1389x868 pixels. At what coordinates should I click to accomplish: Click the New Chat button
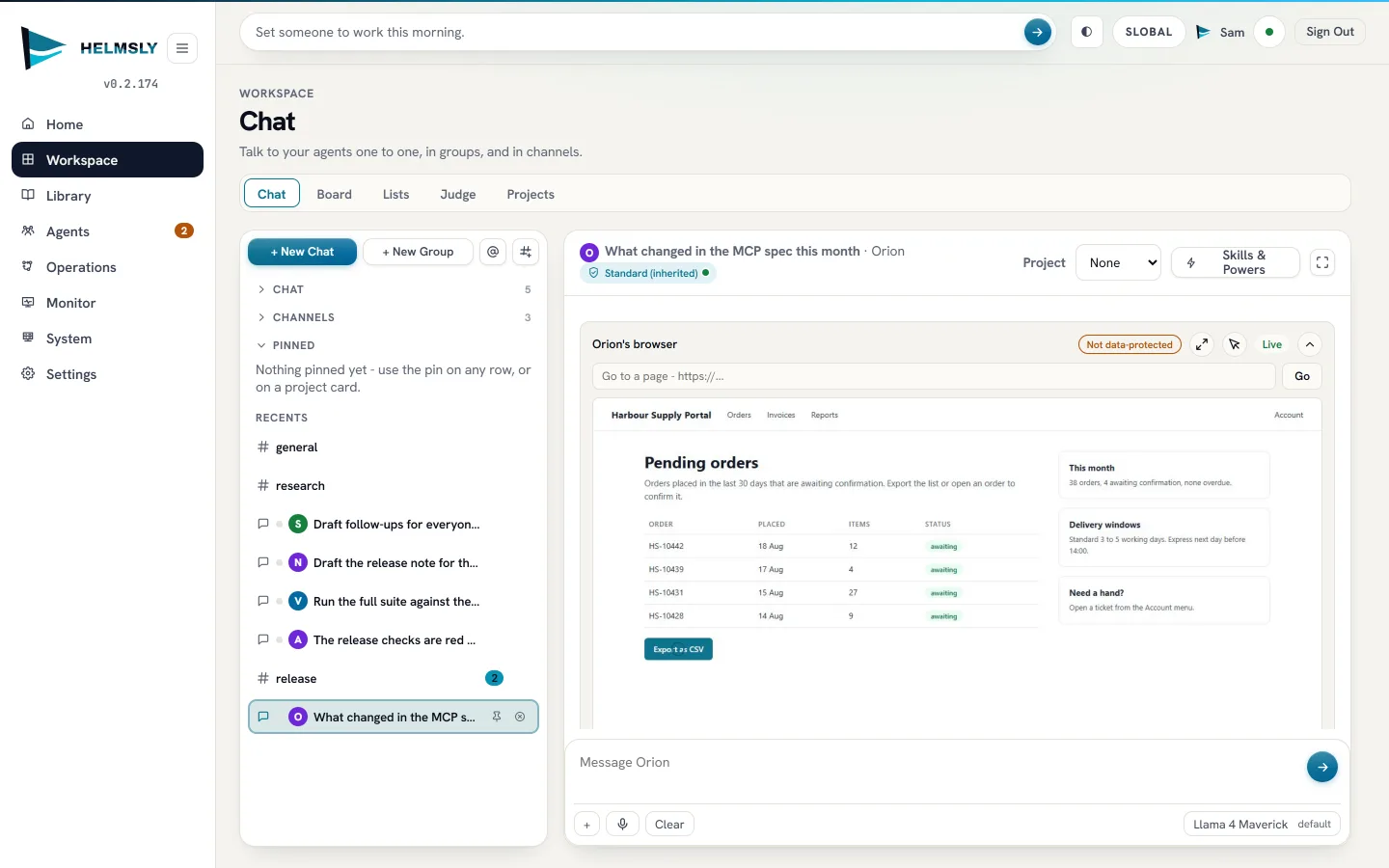(x=302, y=252)
